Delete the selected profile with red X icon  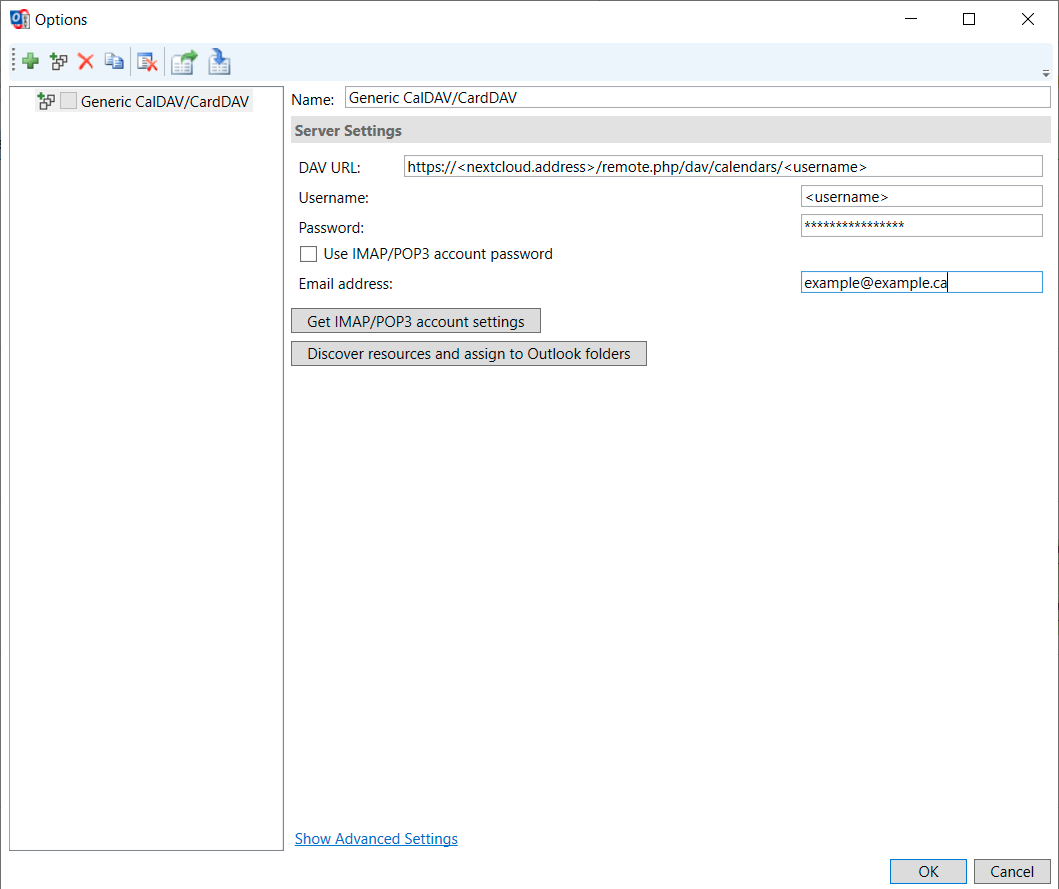pos(86,61)
